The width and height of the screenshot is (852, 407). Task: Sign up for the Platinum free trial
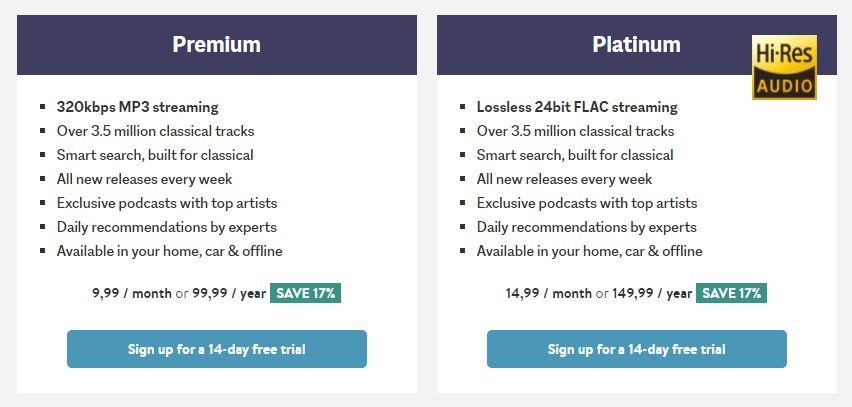coord(637,349)
